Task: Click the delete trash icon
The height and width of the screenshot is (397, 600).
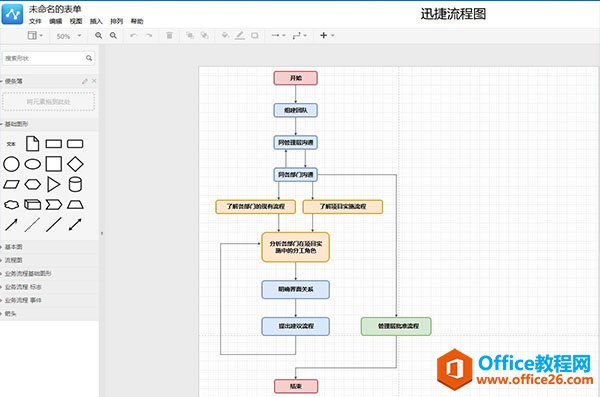Action: (169, 36)
